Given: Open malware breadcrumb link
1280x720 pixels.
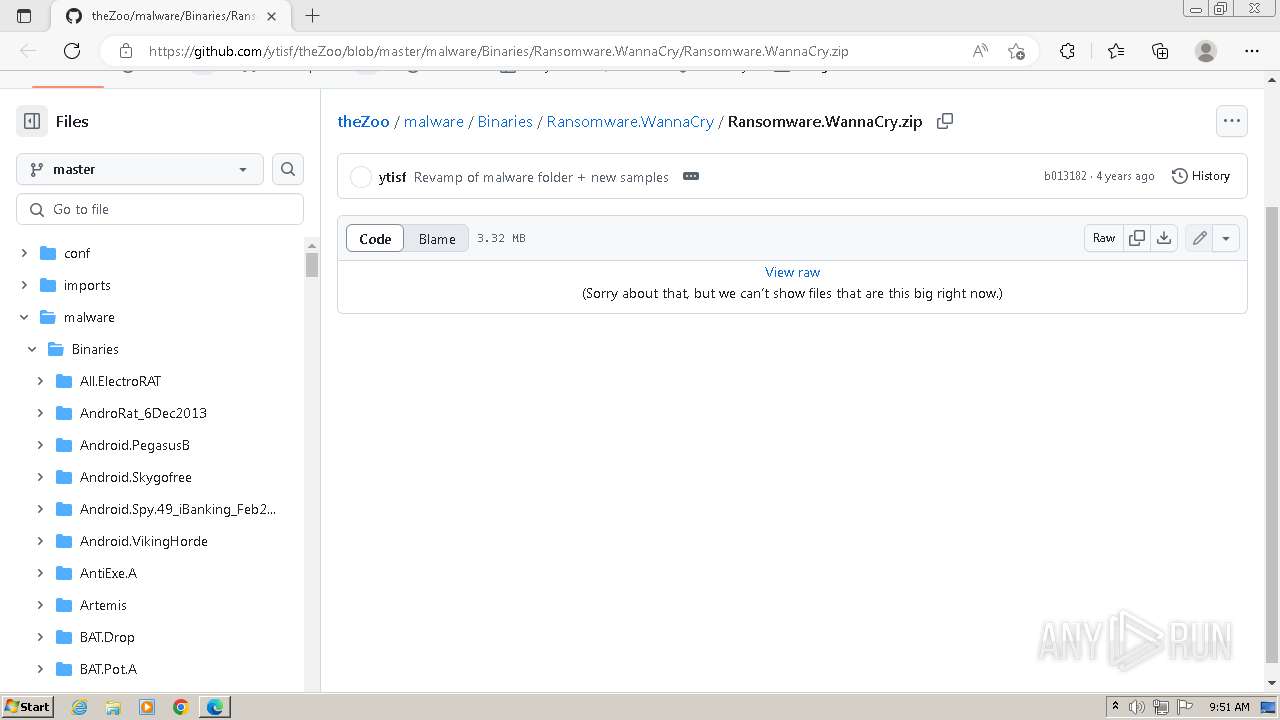Looking at the screenshot, I should tap(434, 121).
